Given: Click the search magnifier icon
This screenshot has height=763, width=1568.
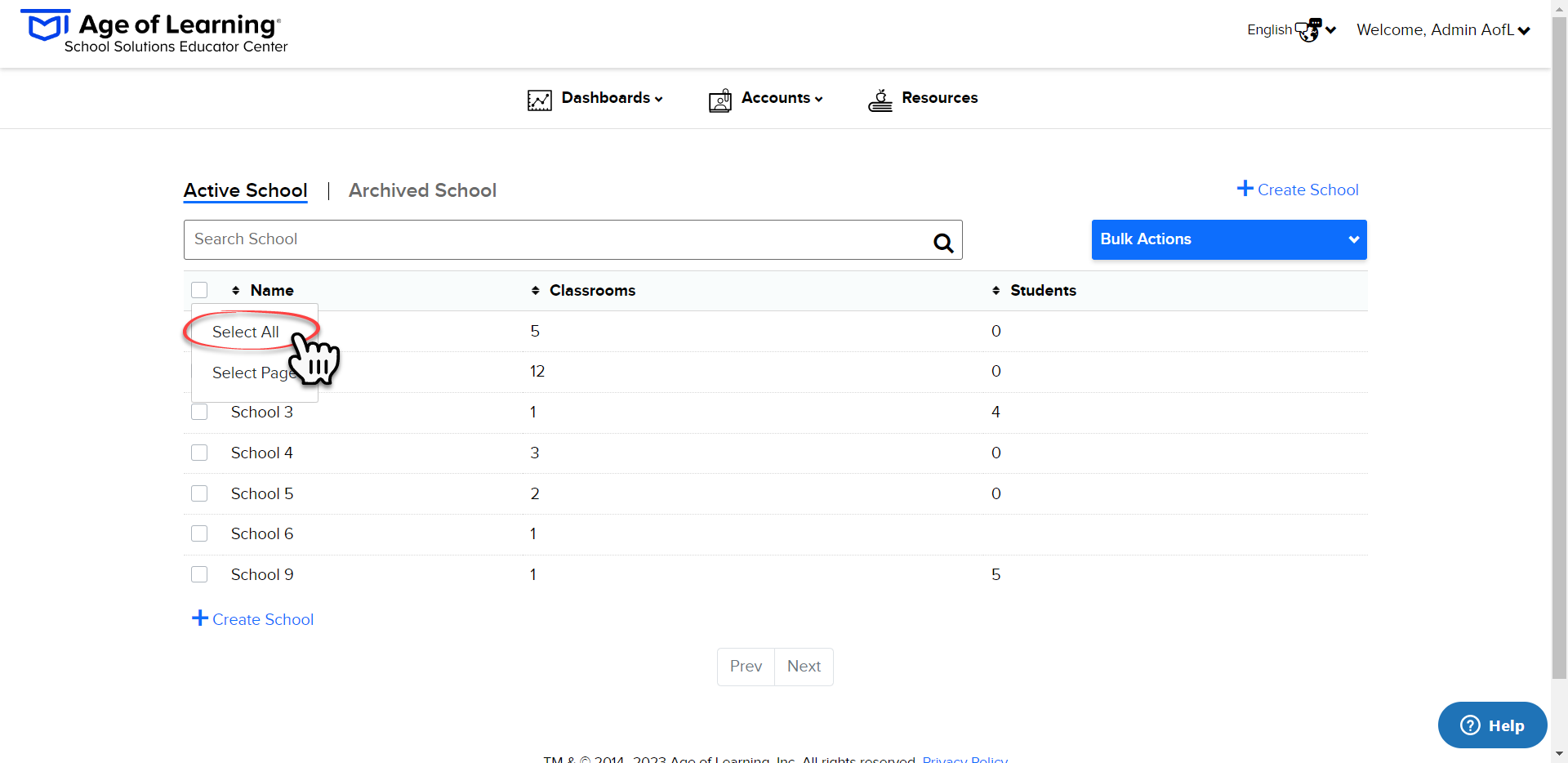Looking at the screenshot, I should point(943,242).
